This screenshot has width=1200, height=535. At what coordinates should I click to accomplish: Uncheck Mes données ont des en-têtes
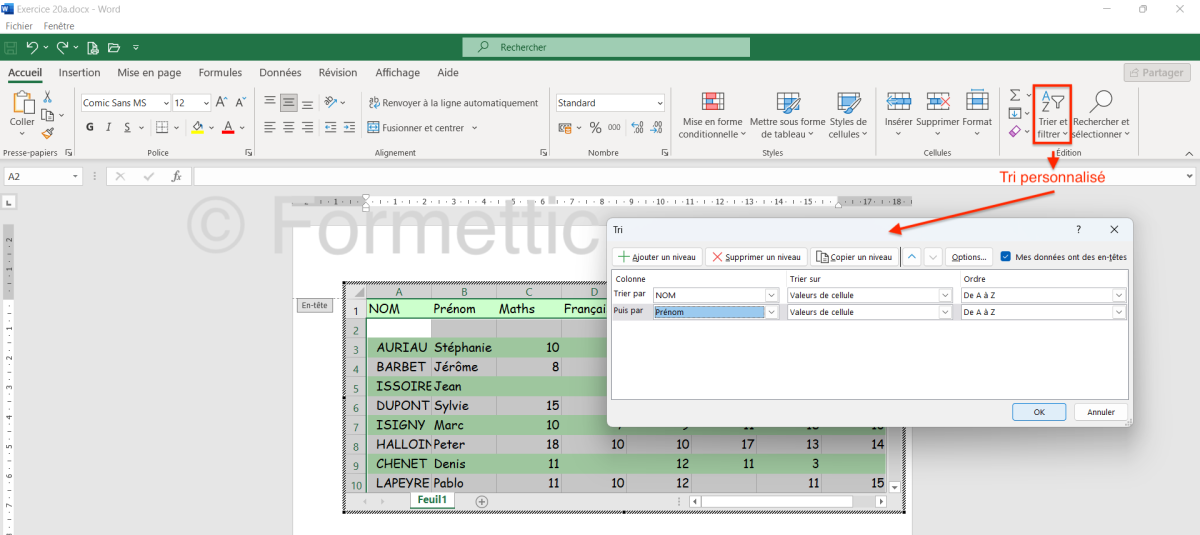[1006, 257]
